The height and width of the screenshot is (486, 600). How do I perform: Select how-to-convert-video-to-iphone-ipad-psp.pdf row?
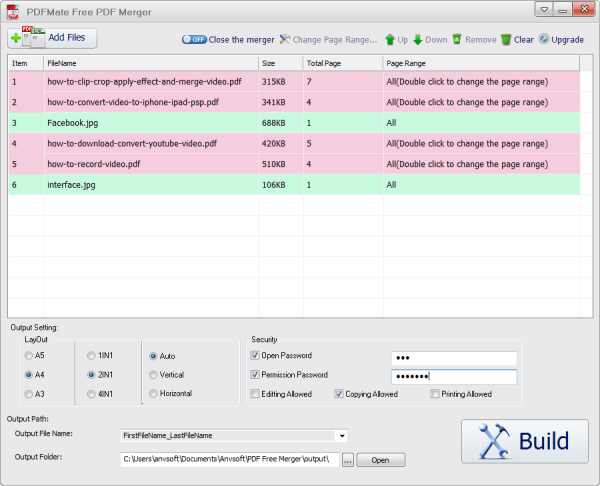[294, 102]
